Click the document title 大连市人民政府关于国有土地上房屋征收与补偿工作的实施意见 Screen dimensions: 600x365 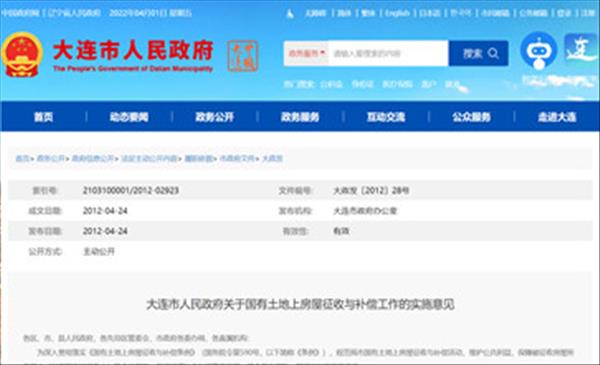click(300, 304)
